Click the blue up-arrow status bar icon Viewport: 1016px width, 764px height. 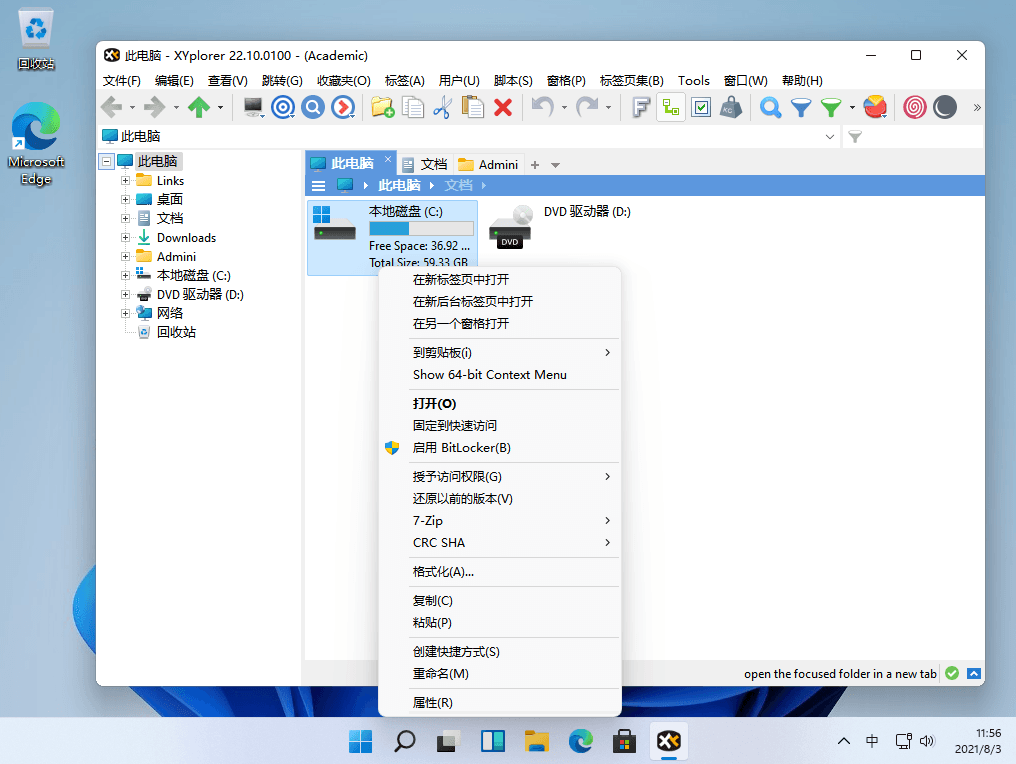pyautogui.click(x=974, y=673)
